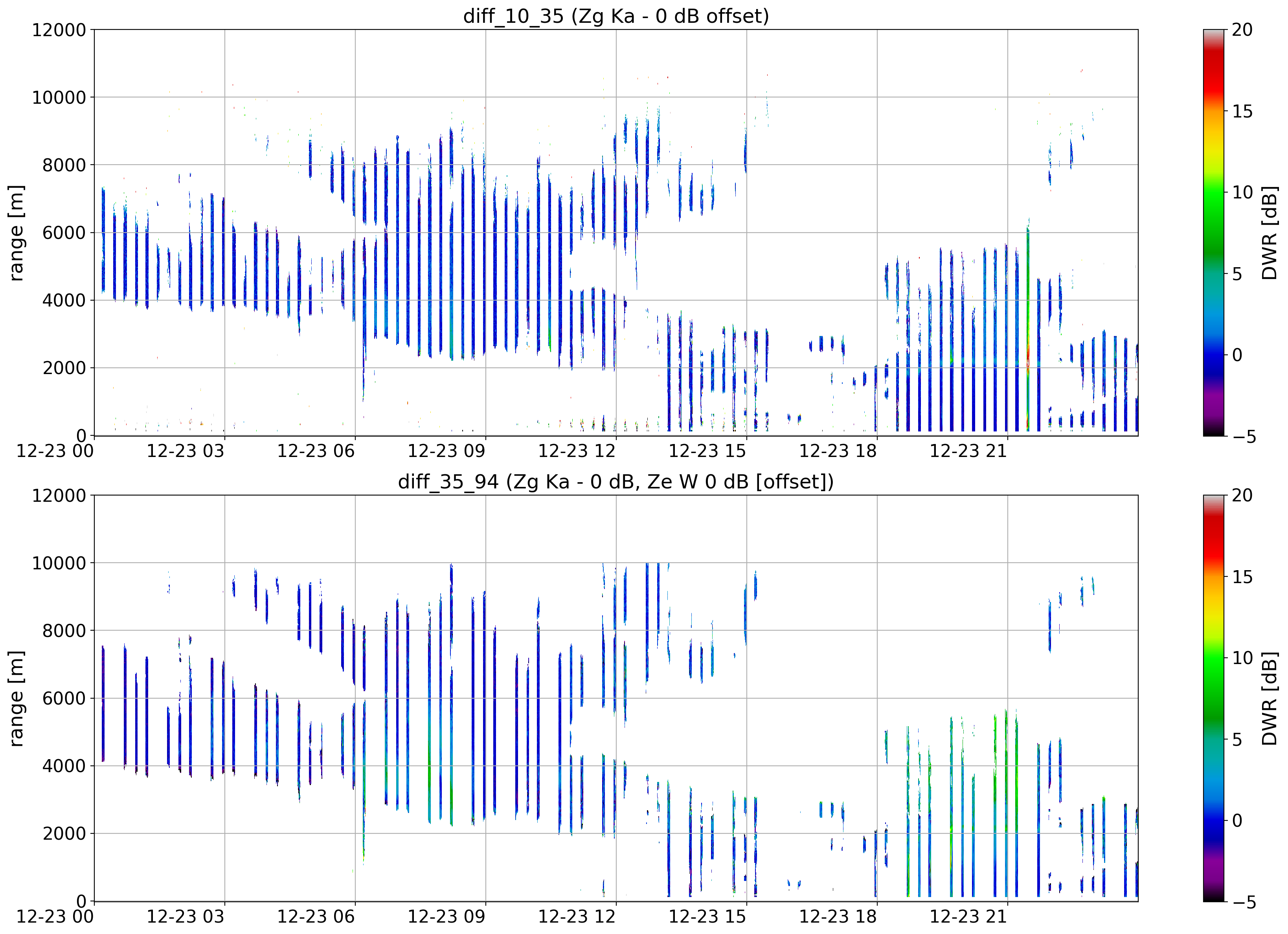Viewport: 1288px width, 934px height.
Task: Select the 2000 range tick in diff_10_35 plot
Action: [x=64, y=368]
